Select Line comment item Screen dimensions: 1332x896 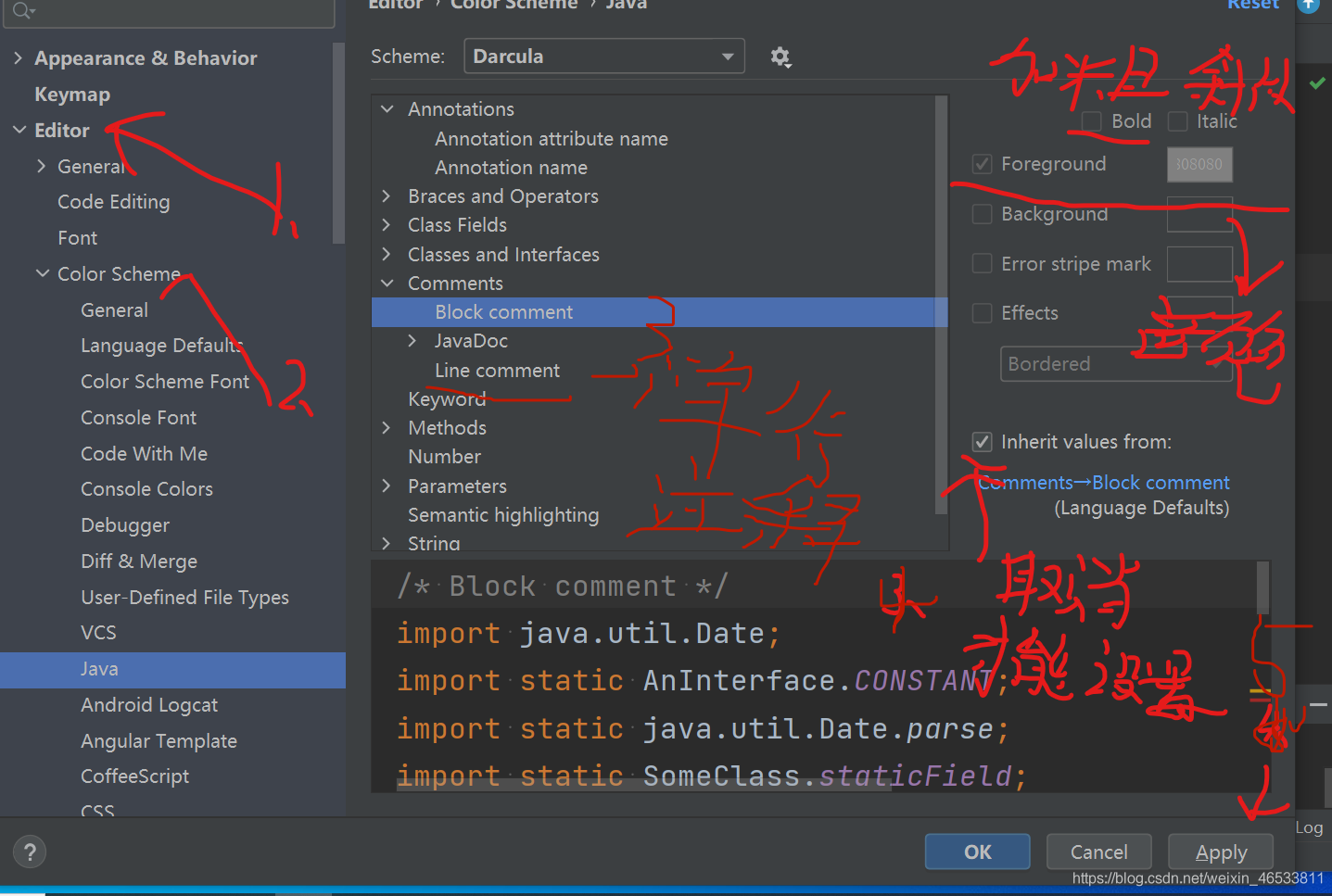(497, 371)
